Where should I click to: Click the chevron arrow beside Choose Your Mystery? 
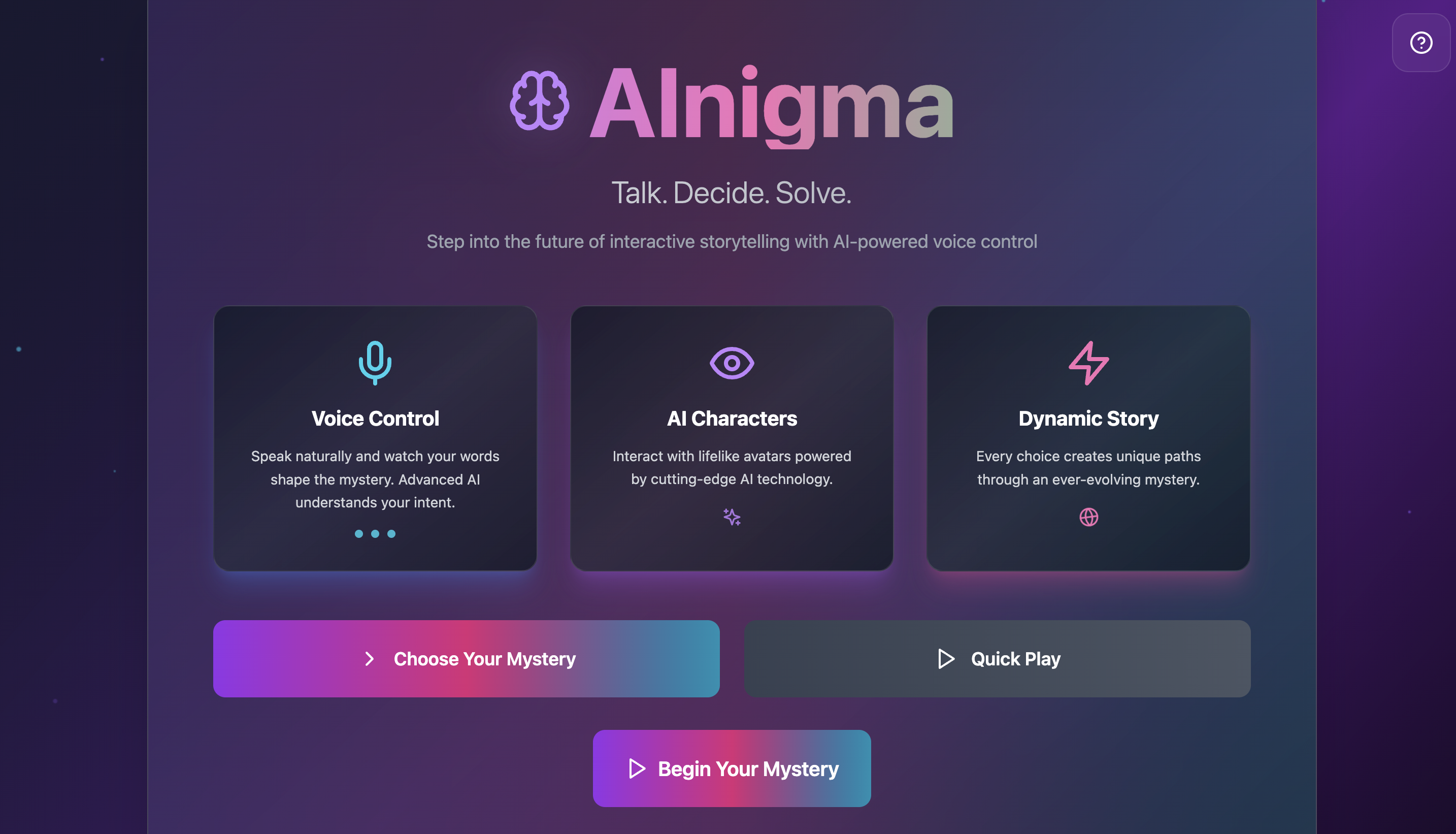click(369, 659)
